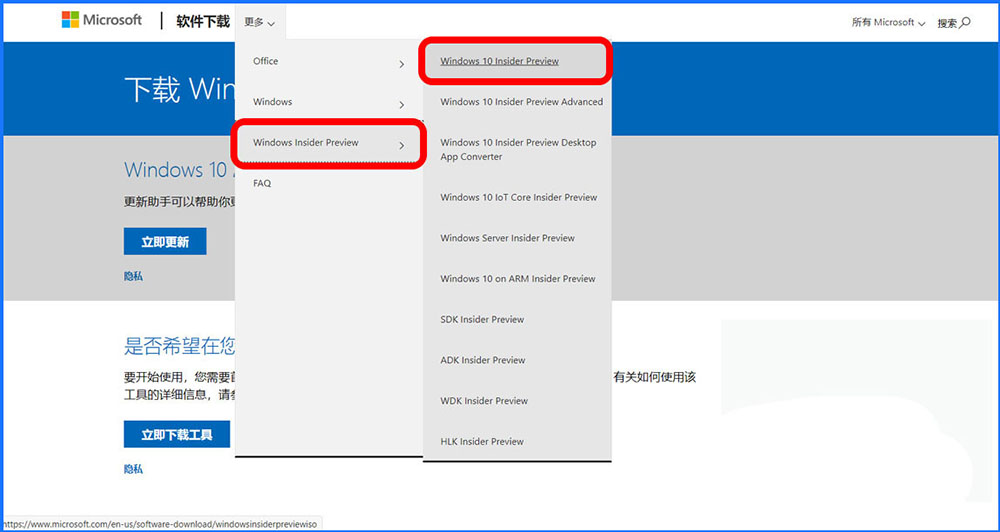Click the Microsoft logo

click(101, 20)
